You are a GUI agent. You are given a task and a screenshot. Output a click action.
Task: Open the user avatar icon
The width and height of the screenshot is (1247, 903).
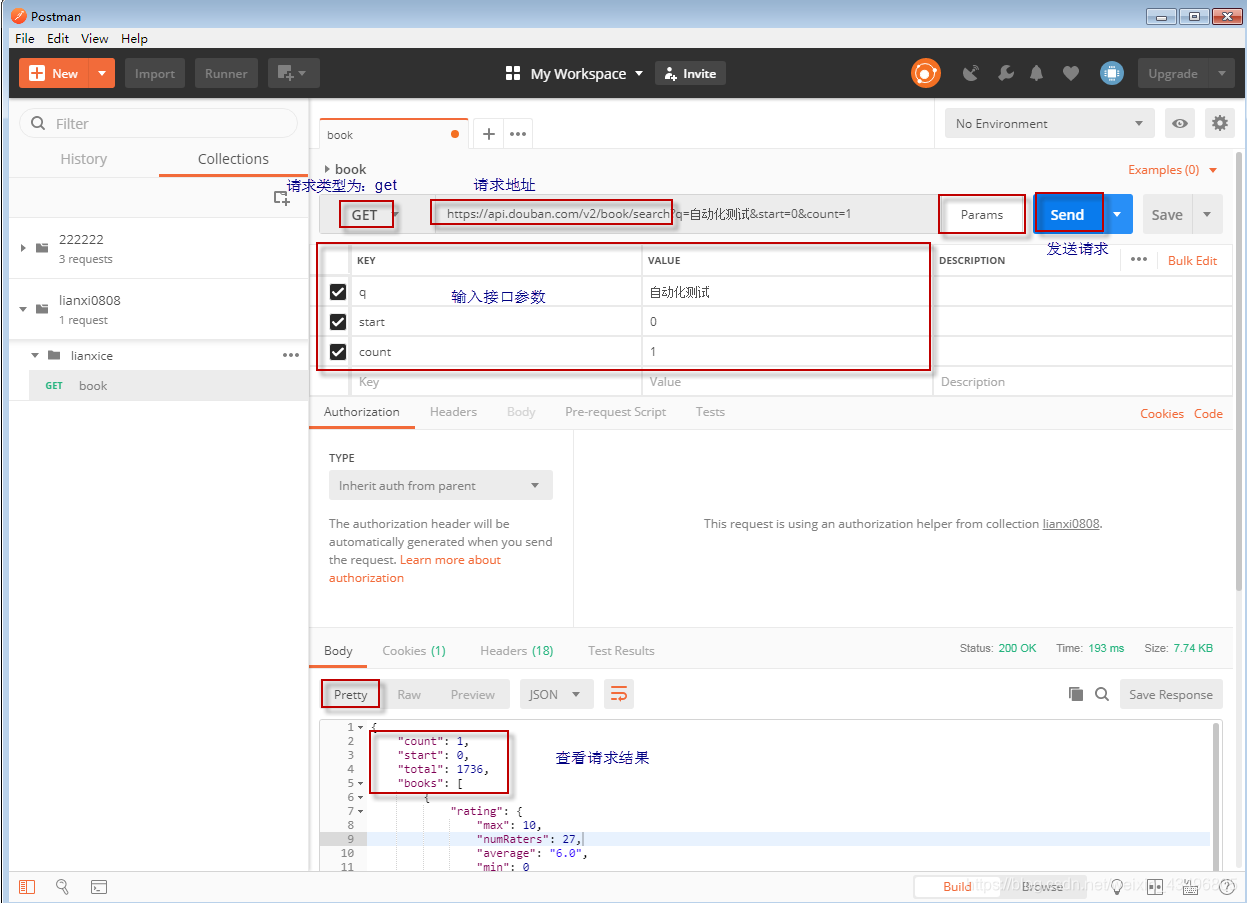click(1111, 73)
